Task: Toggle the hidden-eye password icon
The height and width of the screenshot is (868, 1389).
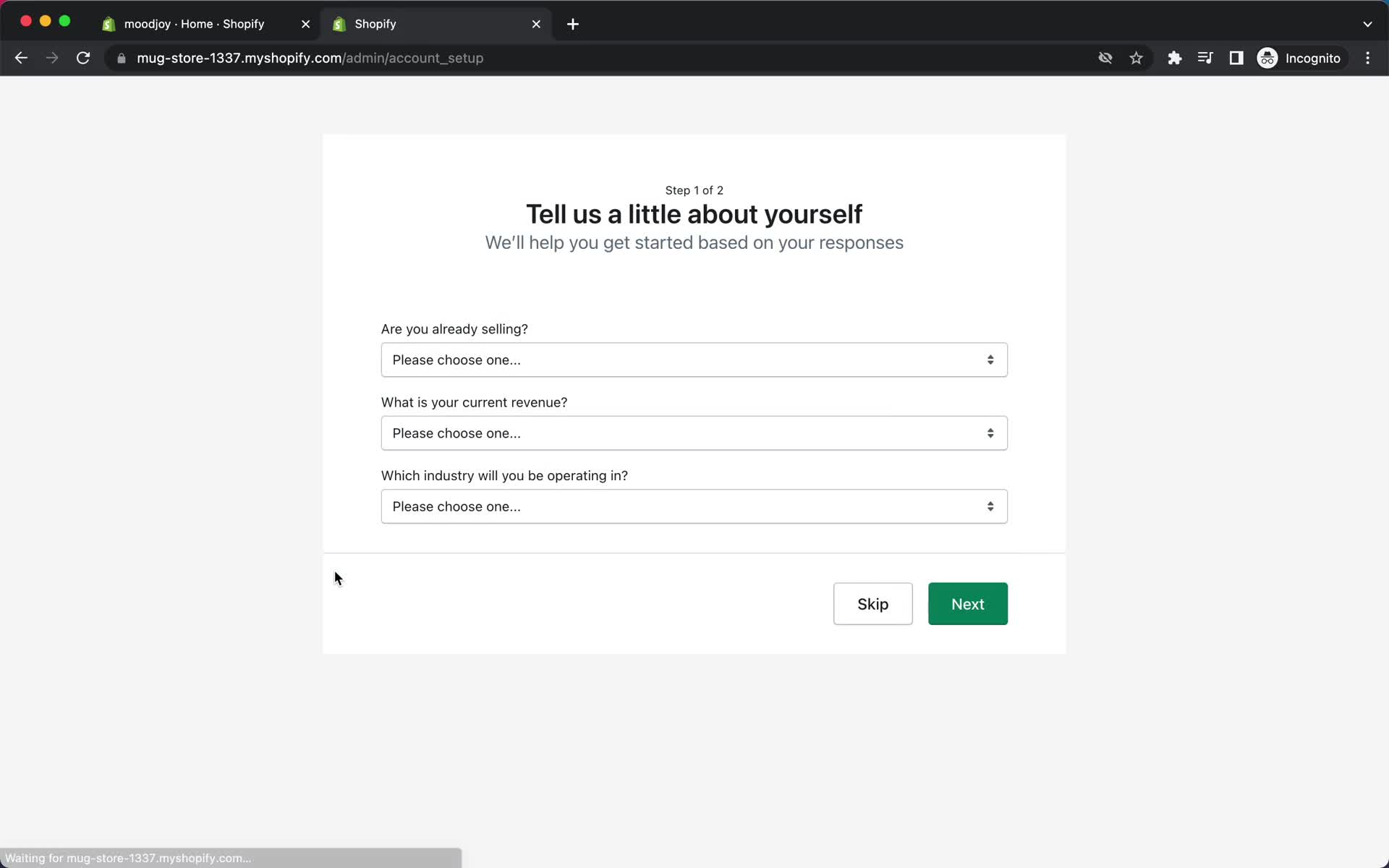Action: tap(1105, 58)
